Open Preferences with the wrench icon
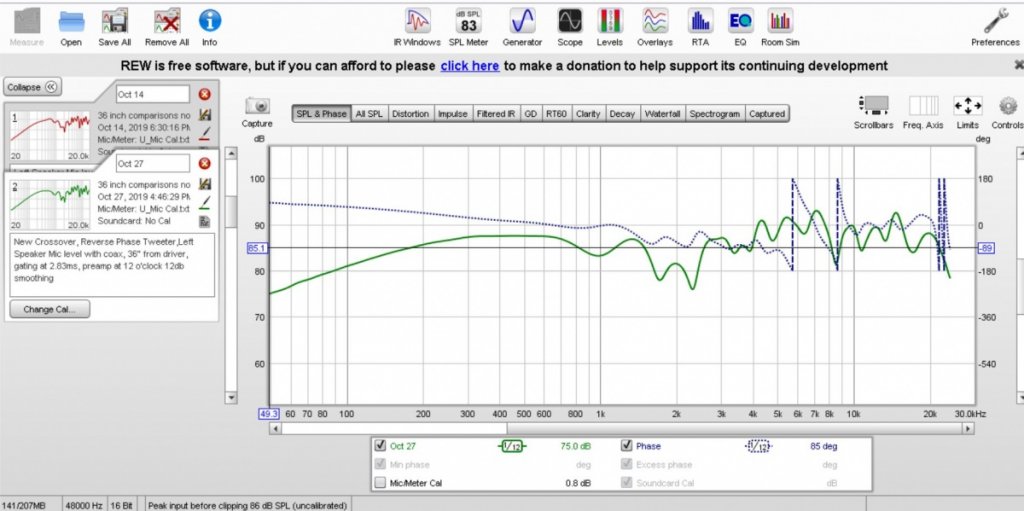Screen dimensions: 1024x511 tap(995, 22)
